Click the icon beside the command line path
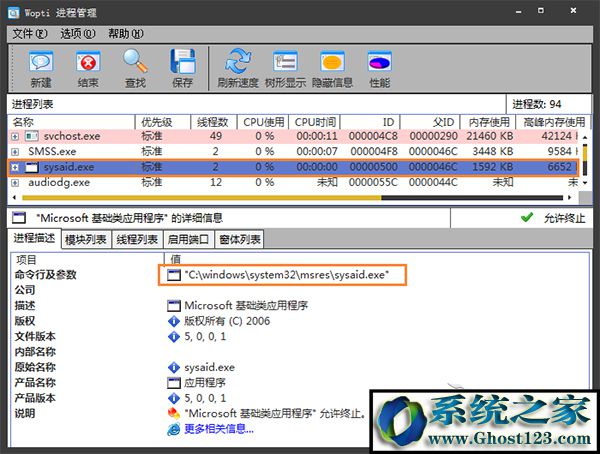Image resolution: width=600 pixels, height=454 pixels. point(174,275)
